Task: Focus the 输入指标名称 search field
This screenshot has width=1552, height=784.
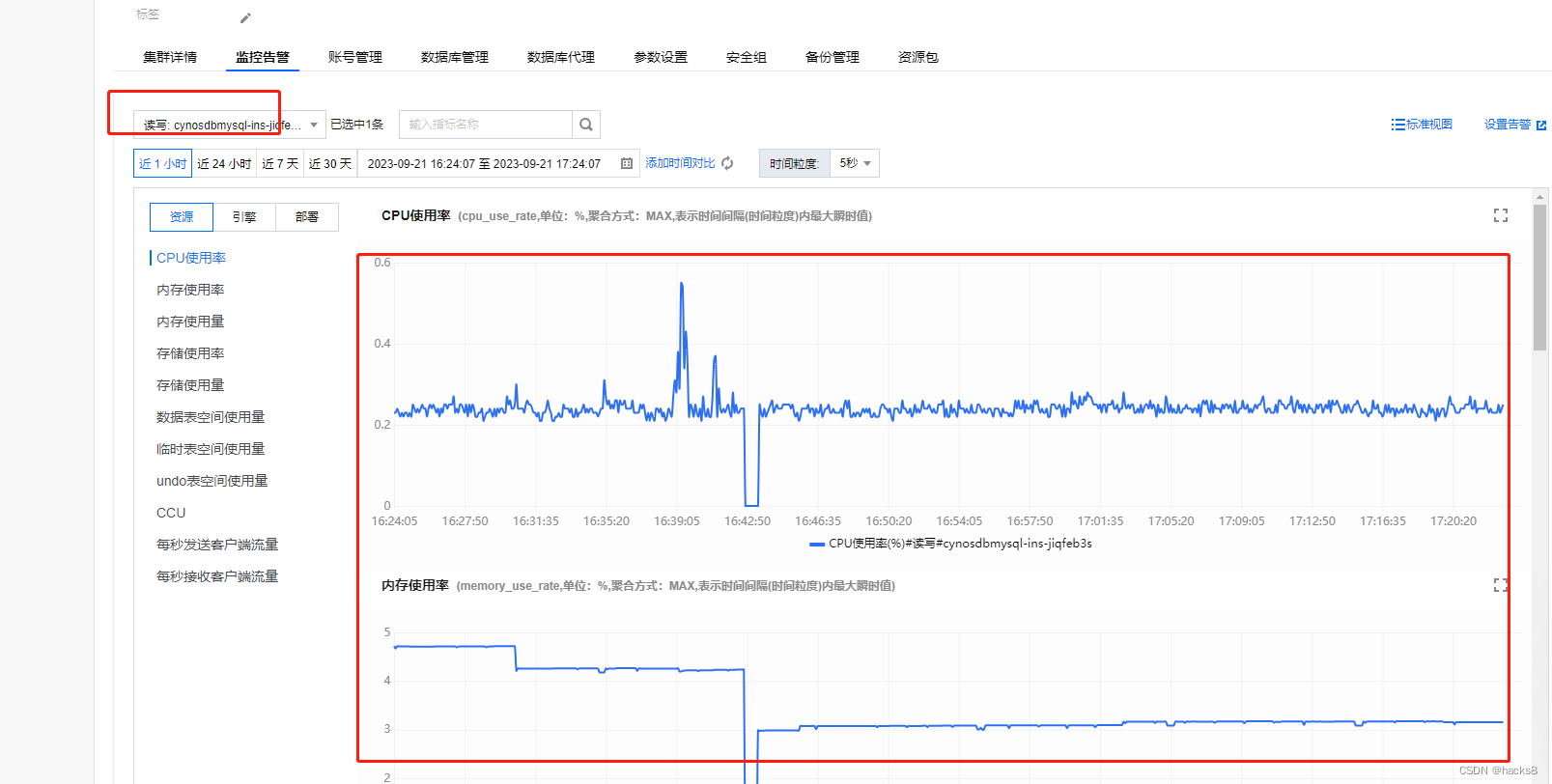Action: point(486,125)
